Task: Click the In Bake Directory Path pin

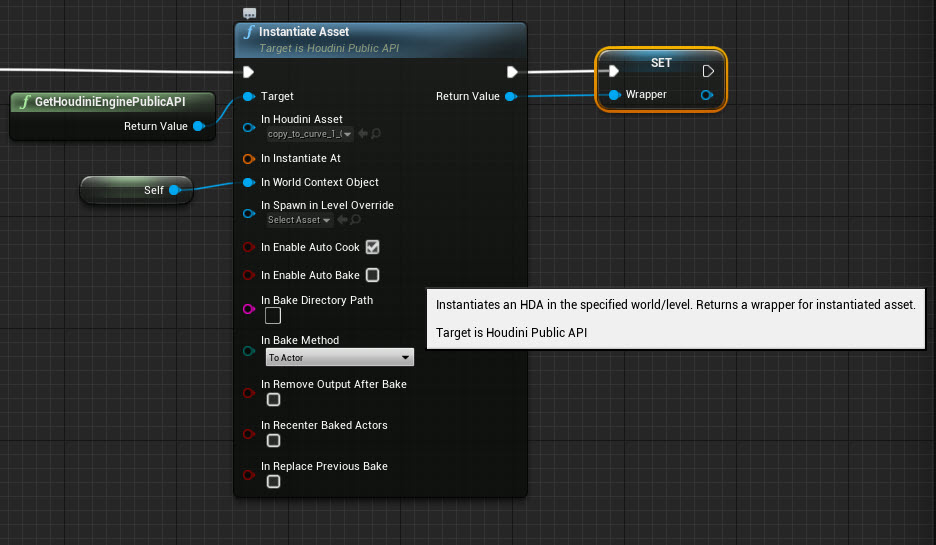Action: click(248, 309)
